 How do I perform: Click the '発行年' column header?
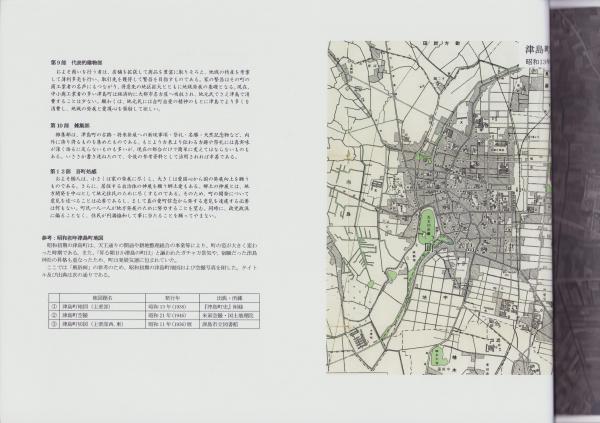point(172,298)
